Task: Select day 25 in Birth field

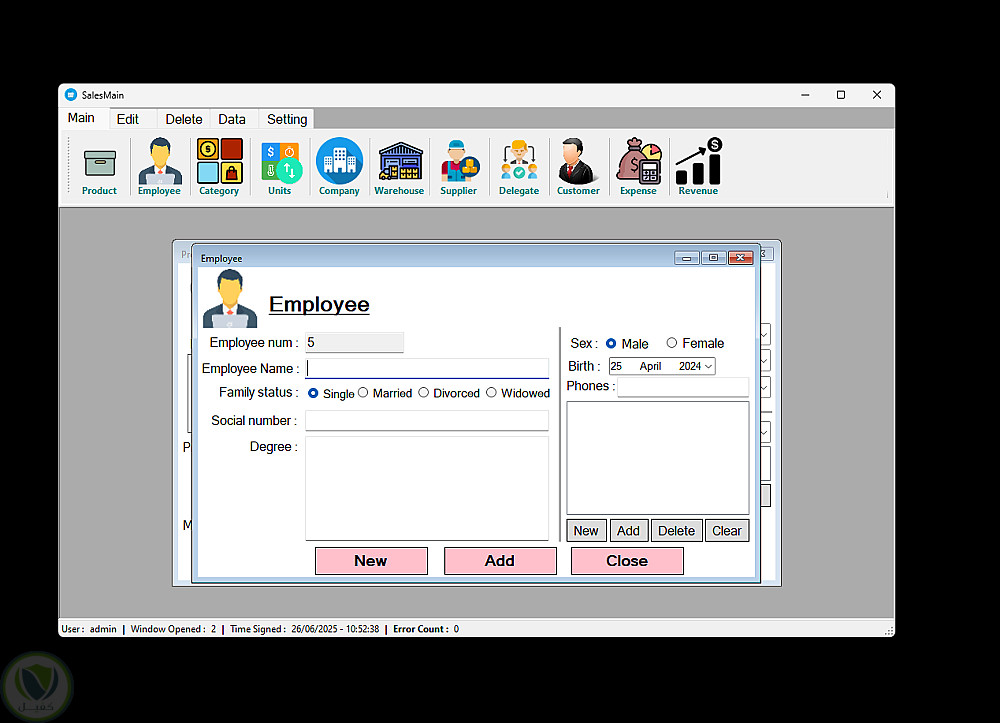Action: [617, 366]
